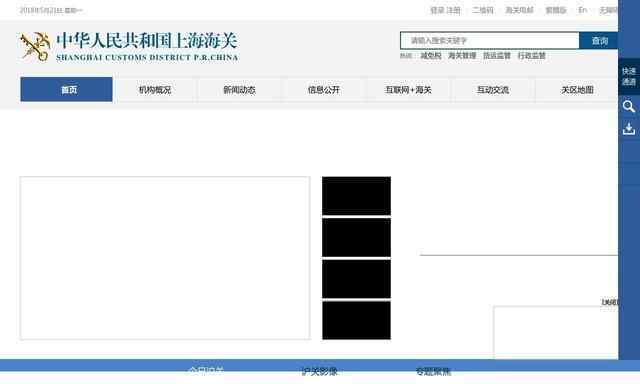Open the 关区地图 tab

point(577,90)
